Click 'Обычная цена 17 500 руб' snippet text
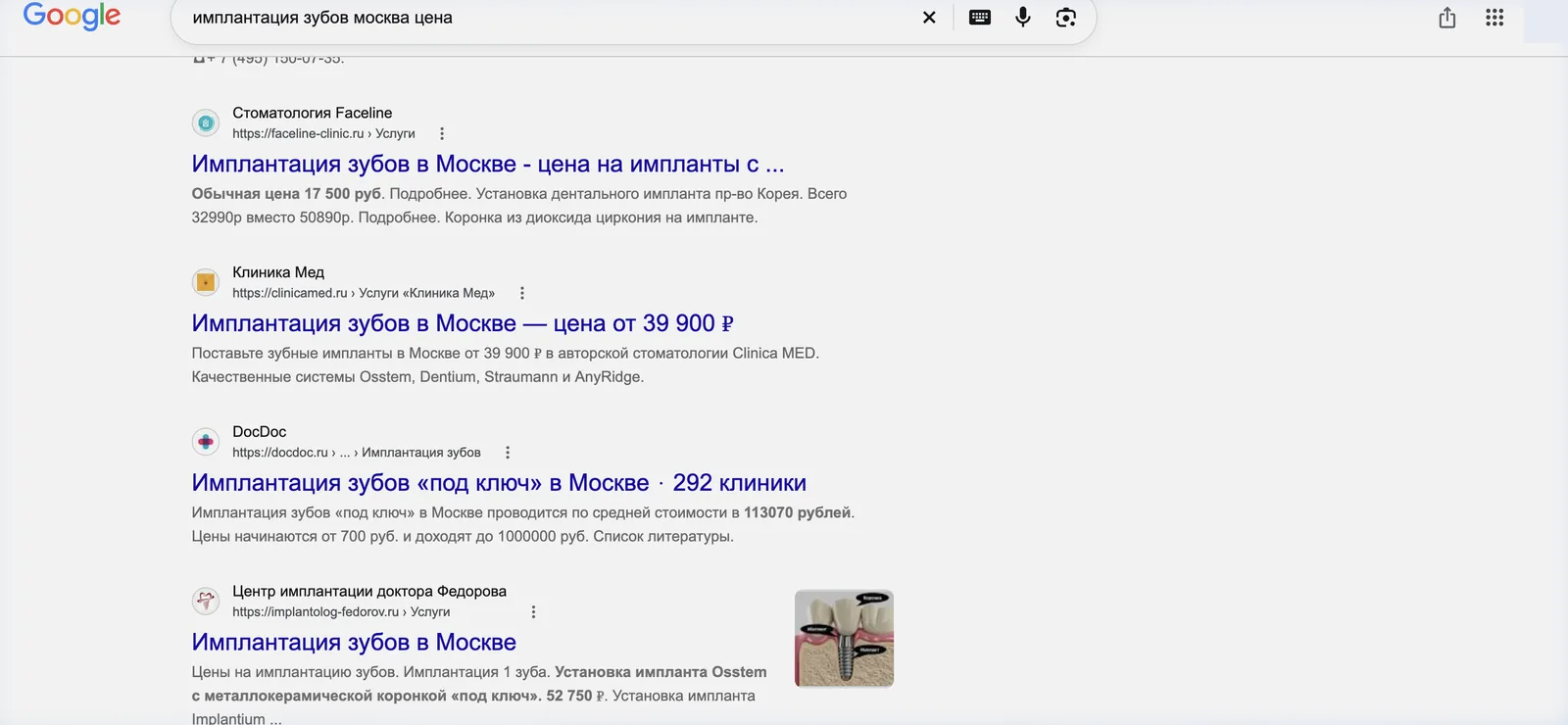This screenshot has width=1568, height=725. click(x=286, y=194)
